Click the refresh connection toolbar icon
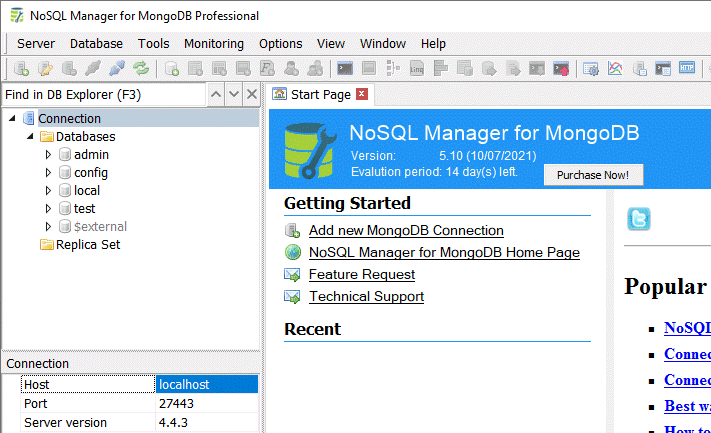Screen dimensions: 711x433 point(141,69)
